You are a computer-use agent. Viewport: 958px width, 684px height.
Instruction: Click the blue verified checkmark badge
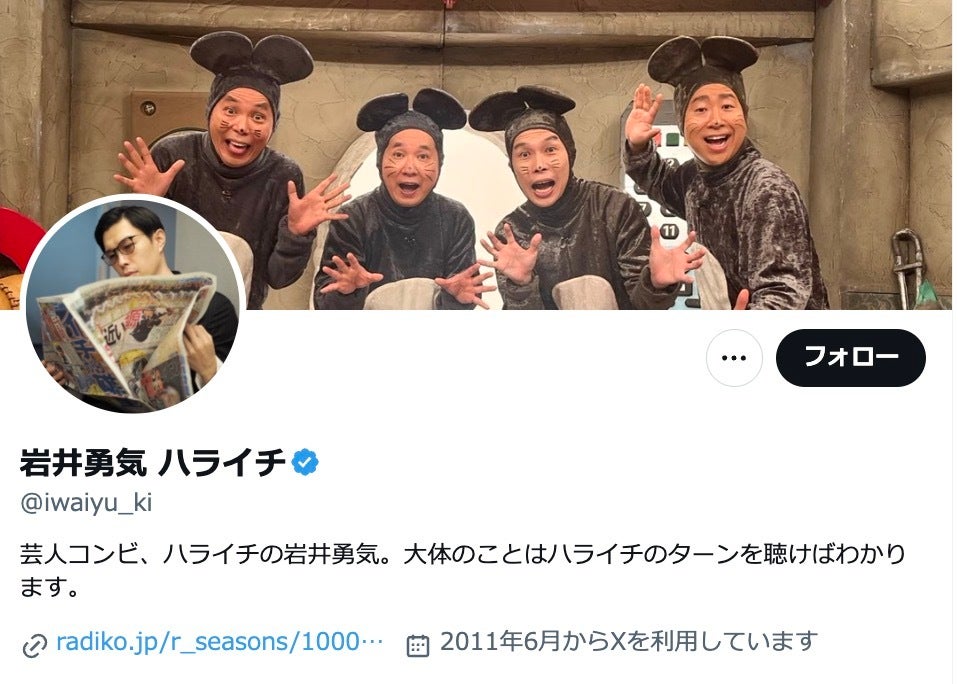[305, 462]
